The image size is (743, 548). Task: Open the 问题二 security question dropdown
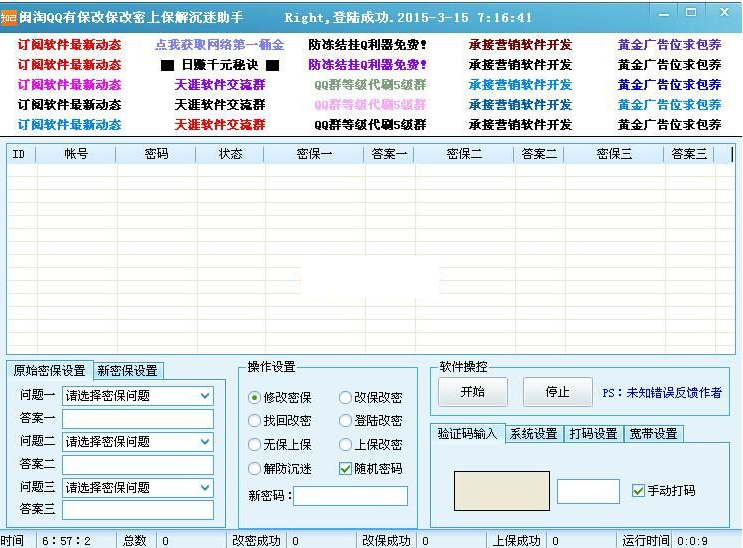(x=205, y=442)
